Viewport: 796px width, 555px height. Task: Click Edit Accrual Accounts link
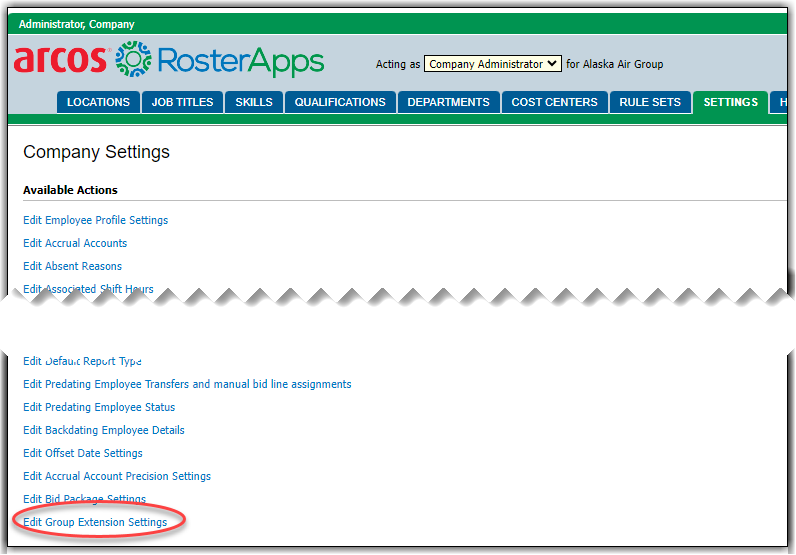[x=75, y=243]
